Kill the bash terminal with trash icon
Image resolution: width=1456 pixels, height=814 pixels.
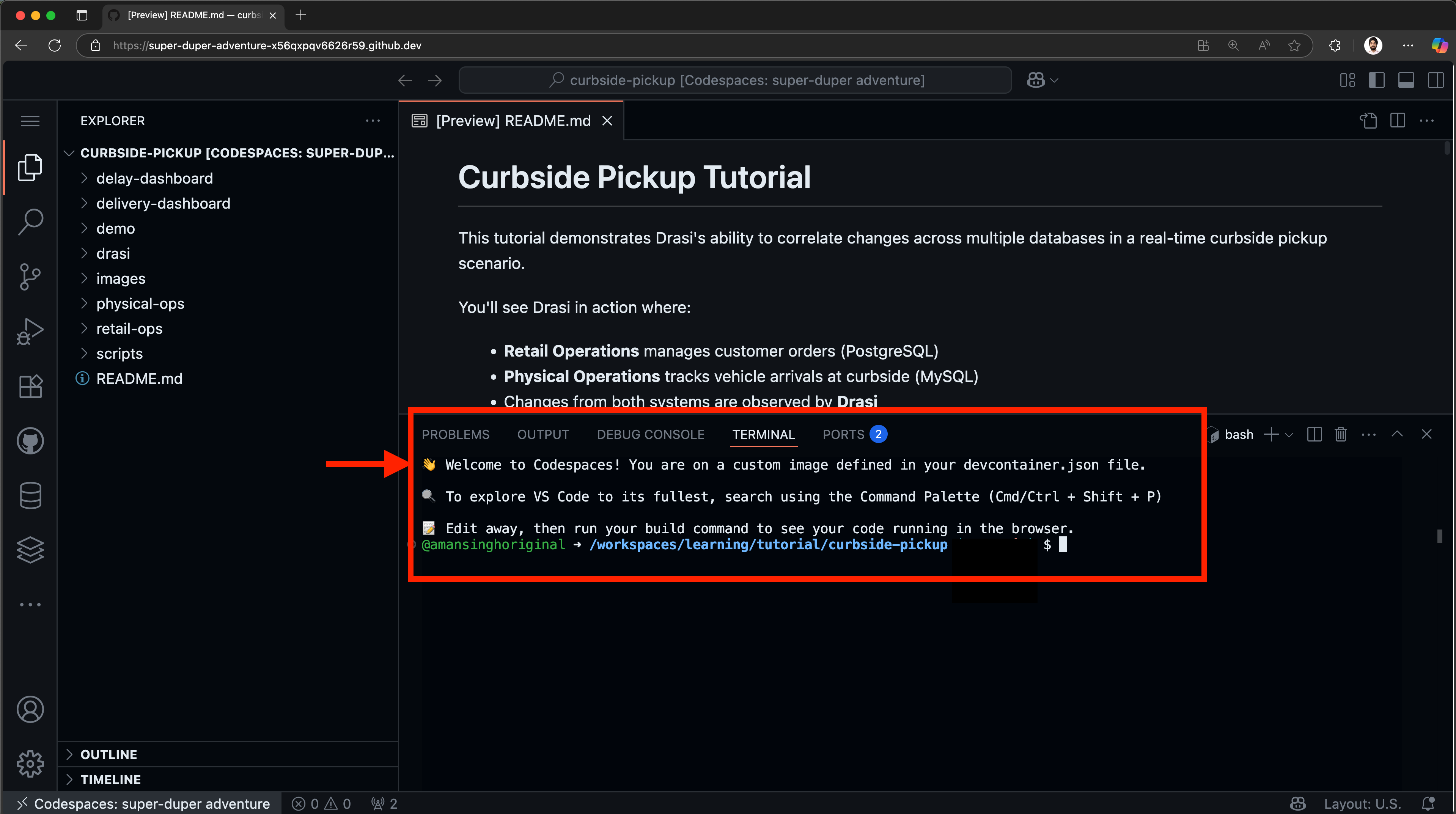tap(1341, 434)
